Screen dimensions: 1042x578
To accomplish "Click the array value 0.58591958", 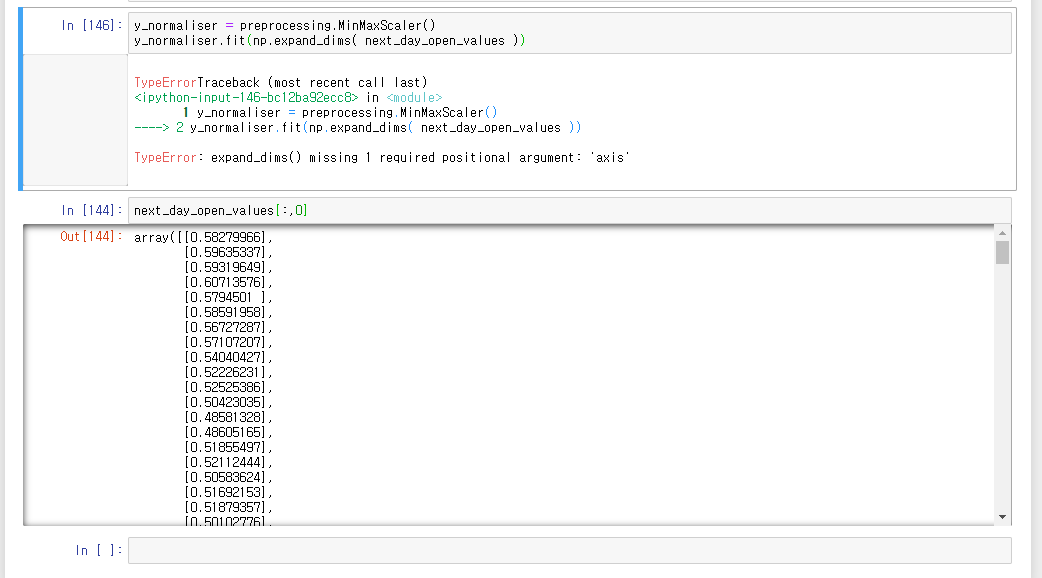I will pos(227,312).
